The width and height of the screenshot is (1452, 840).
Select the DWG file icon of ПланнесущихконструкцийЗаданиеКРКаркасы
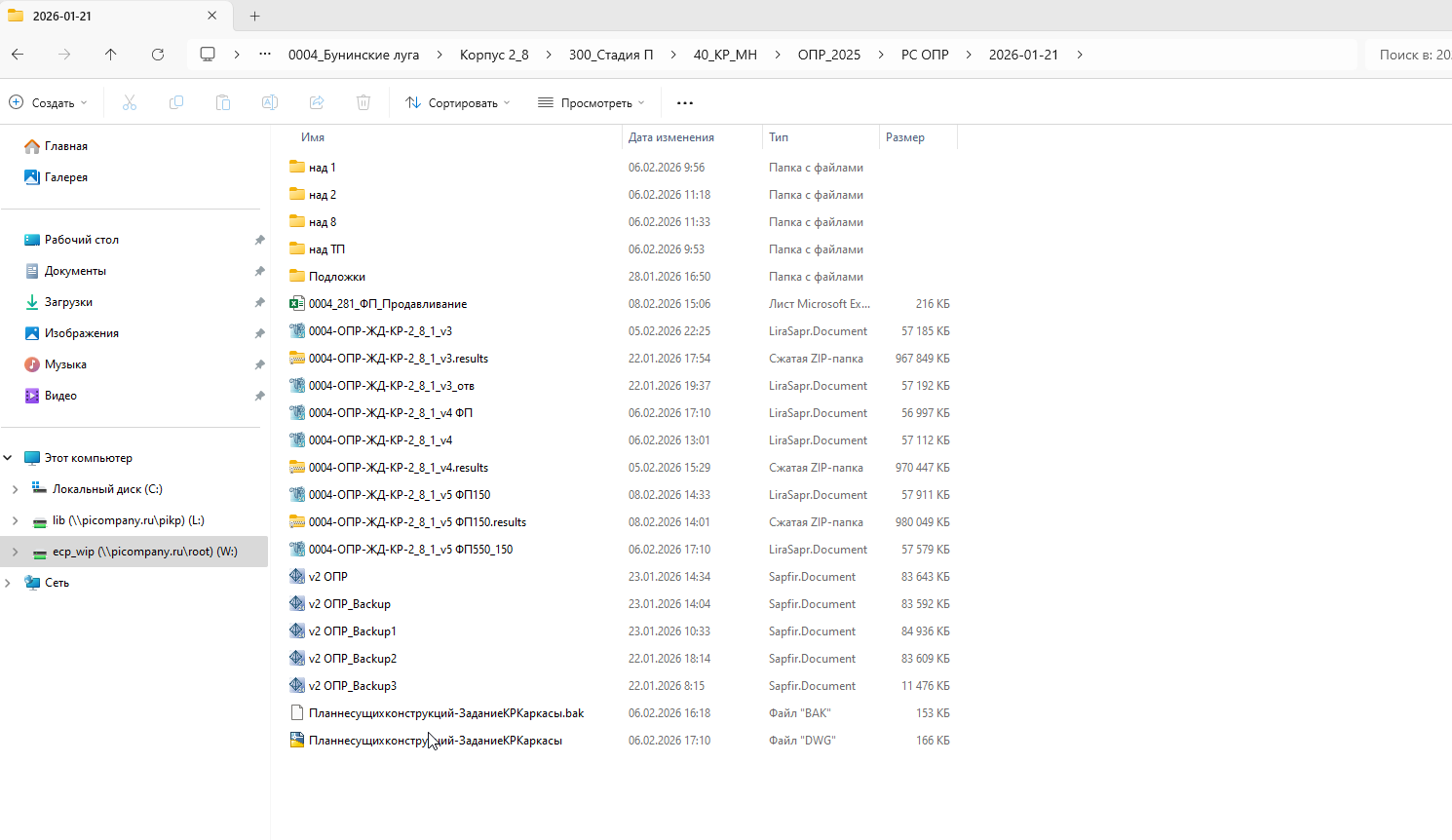pos(297,740)
